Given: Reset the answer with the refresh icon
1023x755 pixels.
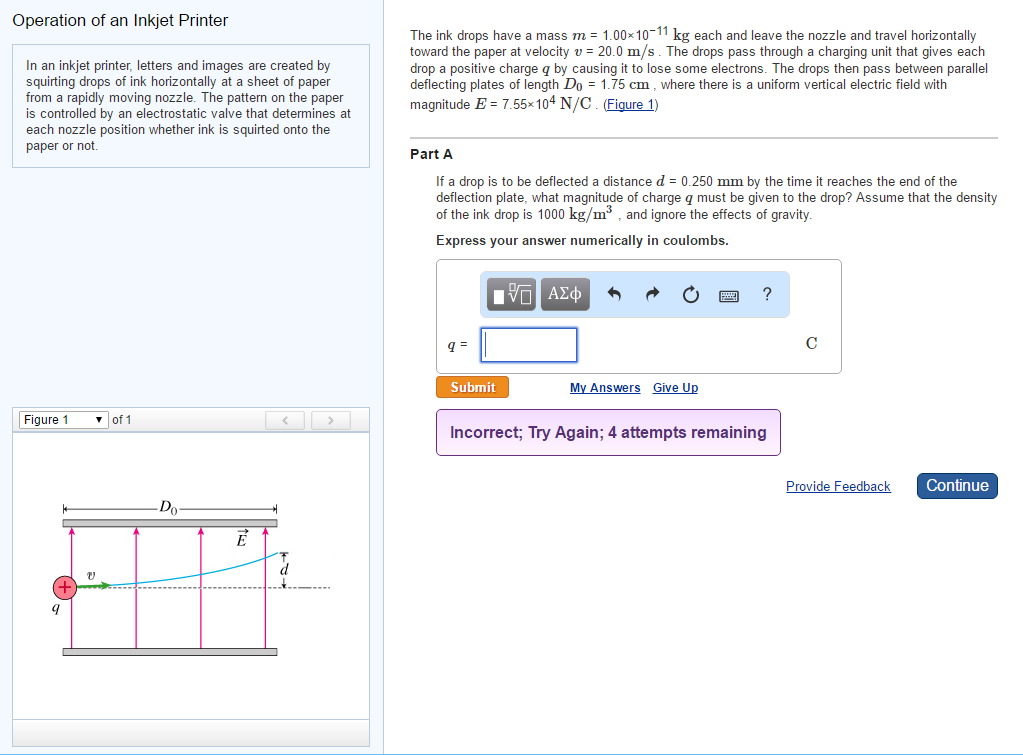Looking at the screenshot, I should pos(690,294).
